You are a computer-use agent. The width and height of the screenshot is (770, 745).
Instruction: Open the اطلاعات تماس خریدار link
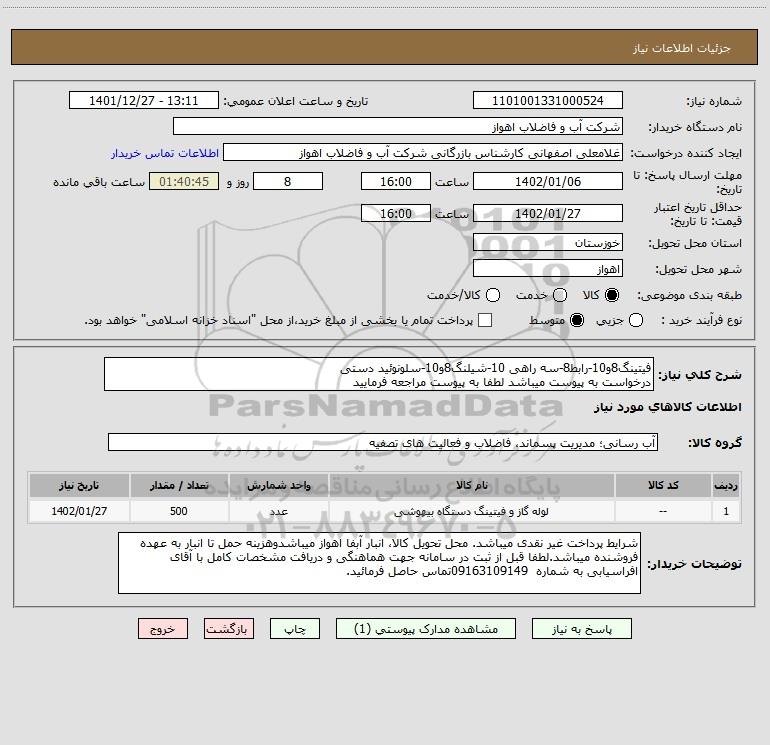165,153
